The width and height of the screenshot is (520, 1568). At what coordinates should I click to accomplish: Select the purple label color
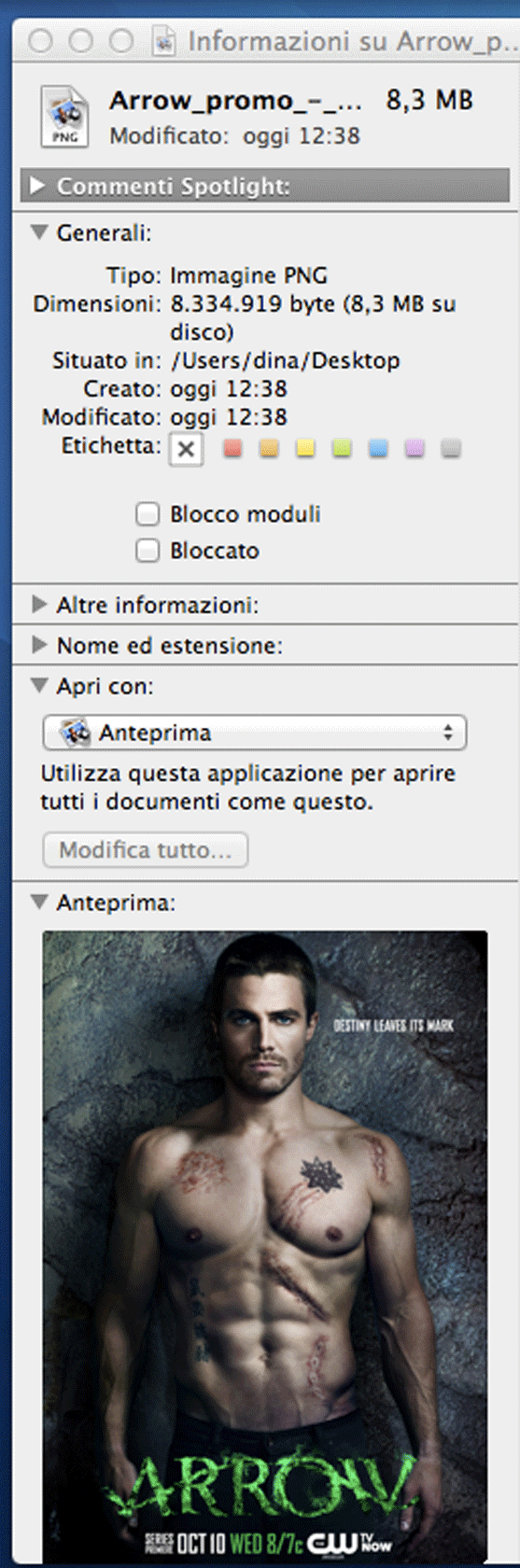415,449
